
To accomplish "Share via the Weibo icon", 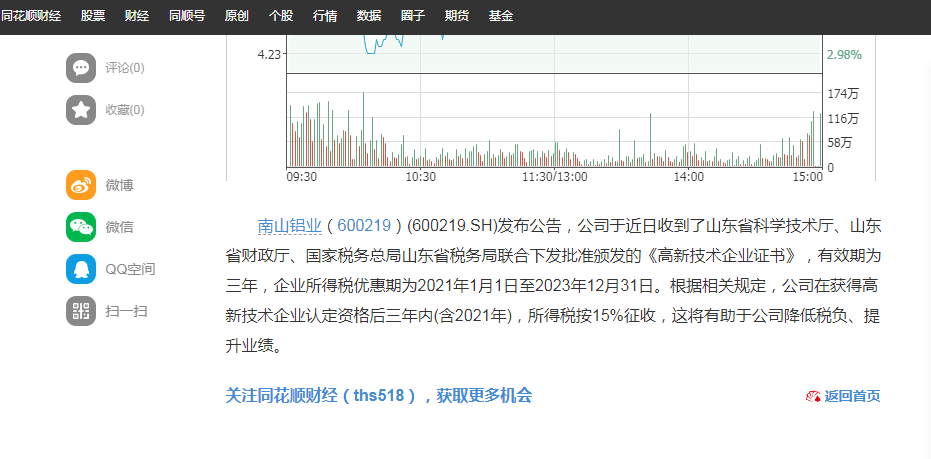I will 81,185.
